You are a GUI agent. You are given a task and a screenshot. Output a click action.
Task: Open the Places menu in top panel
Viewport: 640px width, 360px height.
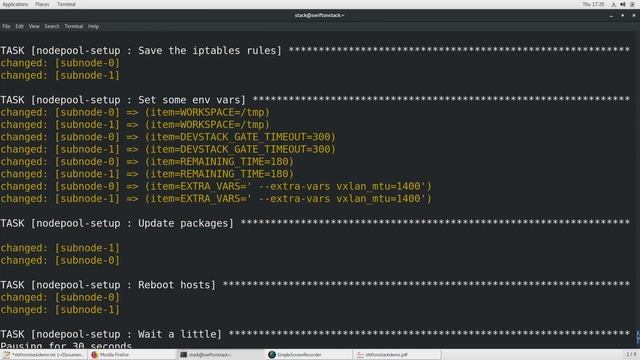click(42, 4)
